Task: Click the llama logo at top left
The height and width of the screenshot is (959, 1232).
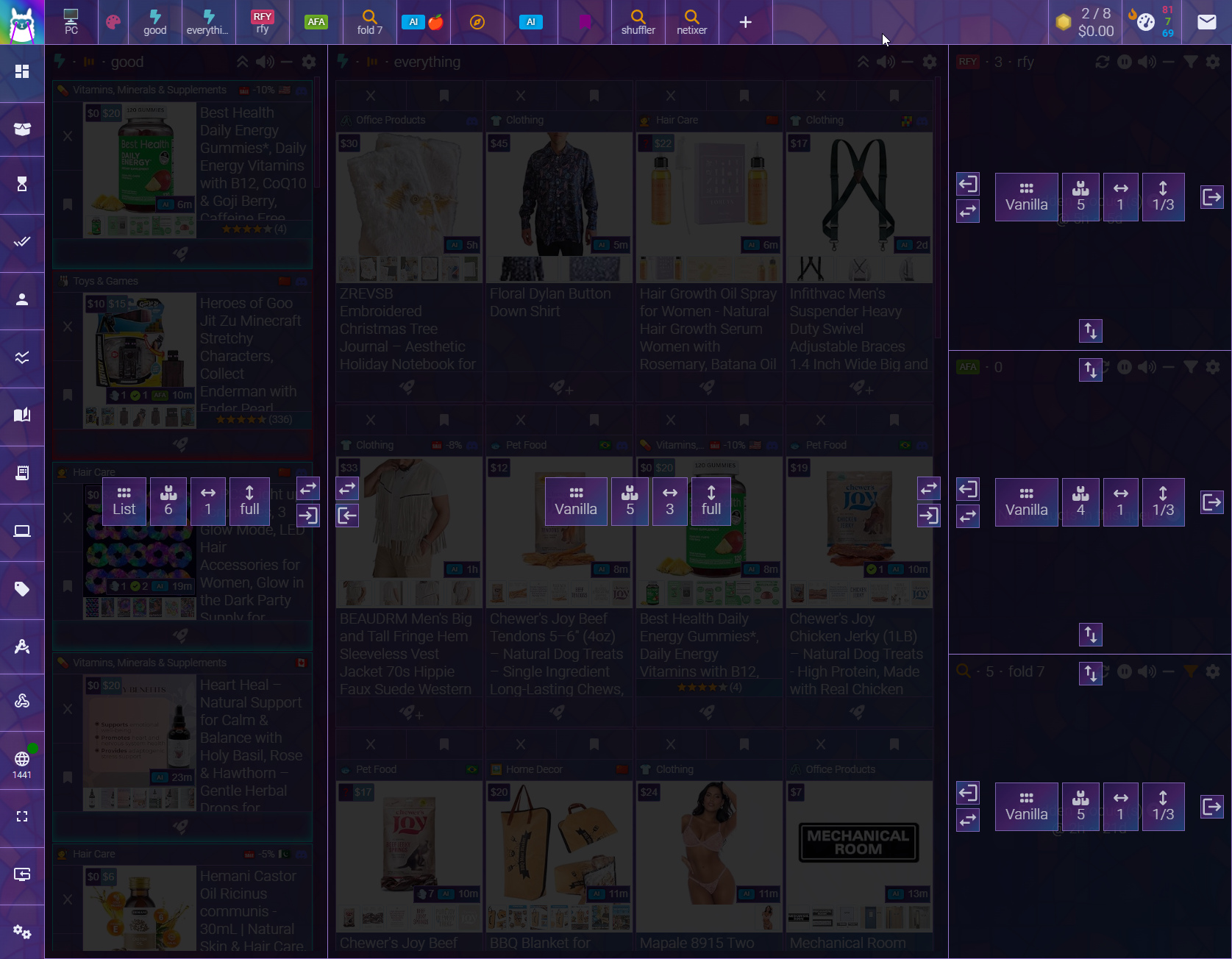Action: click(22, 23)
